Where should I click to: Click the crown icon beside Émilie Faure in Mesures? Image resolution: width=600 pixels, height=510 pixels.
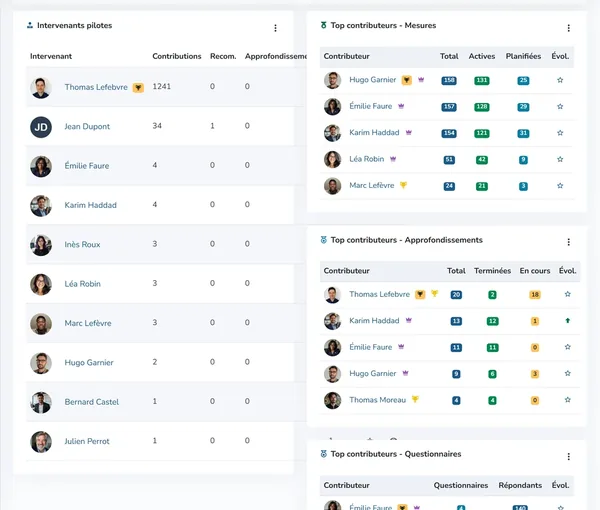[401, 106]
